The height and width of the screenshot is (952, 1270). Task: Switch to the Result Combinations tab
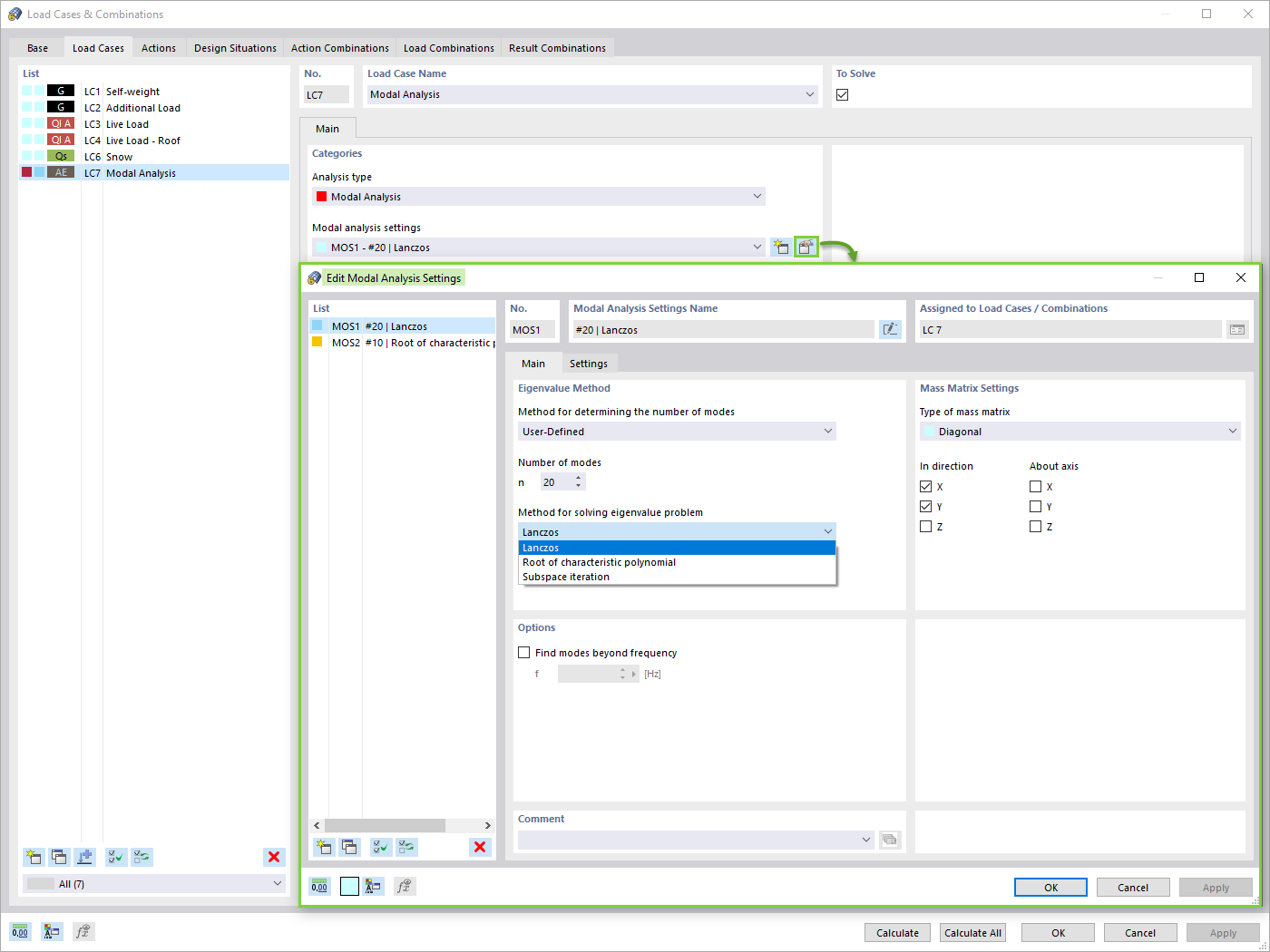click(558, 47)
